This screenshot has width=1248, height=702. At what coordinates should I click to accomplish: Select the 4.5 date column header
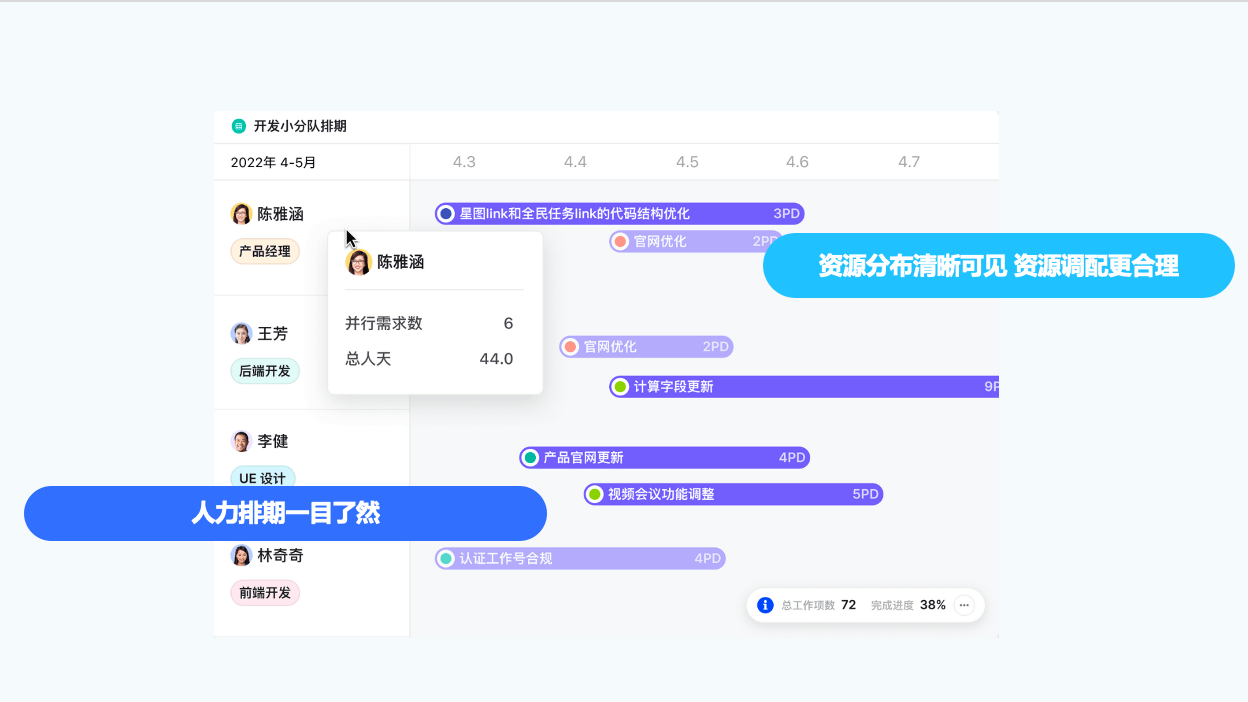tap(687, 162)
